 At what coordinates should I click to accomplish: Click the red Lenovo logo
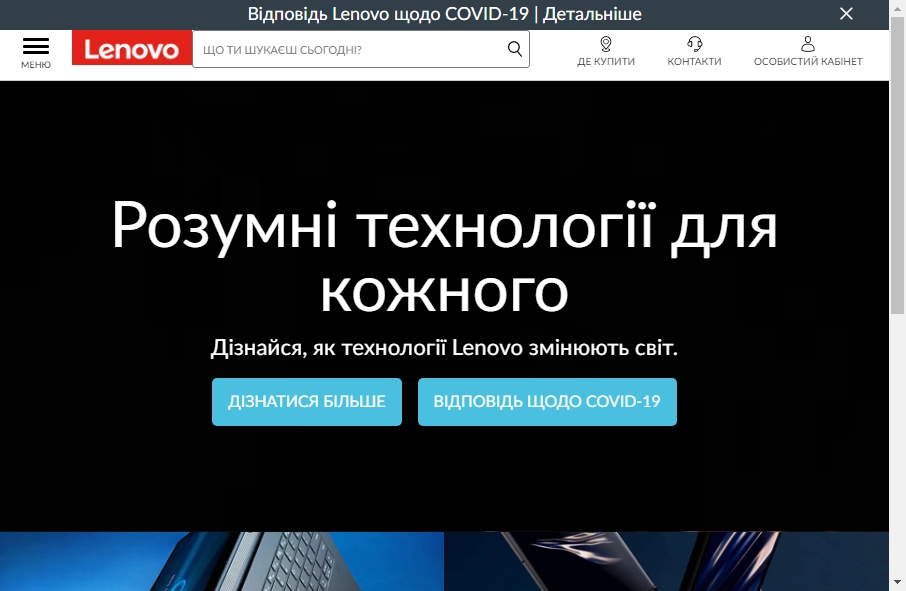click(131, 48)
